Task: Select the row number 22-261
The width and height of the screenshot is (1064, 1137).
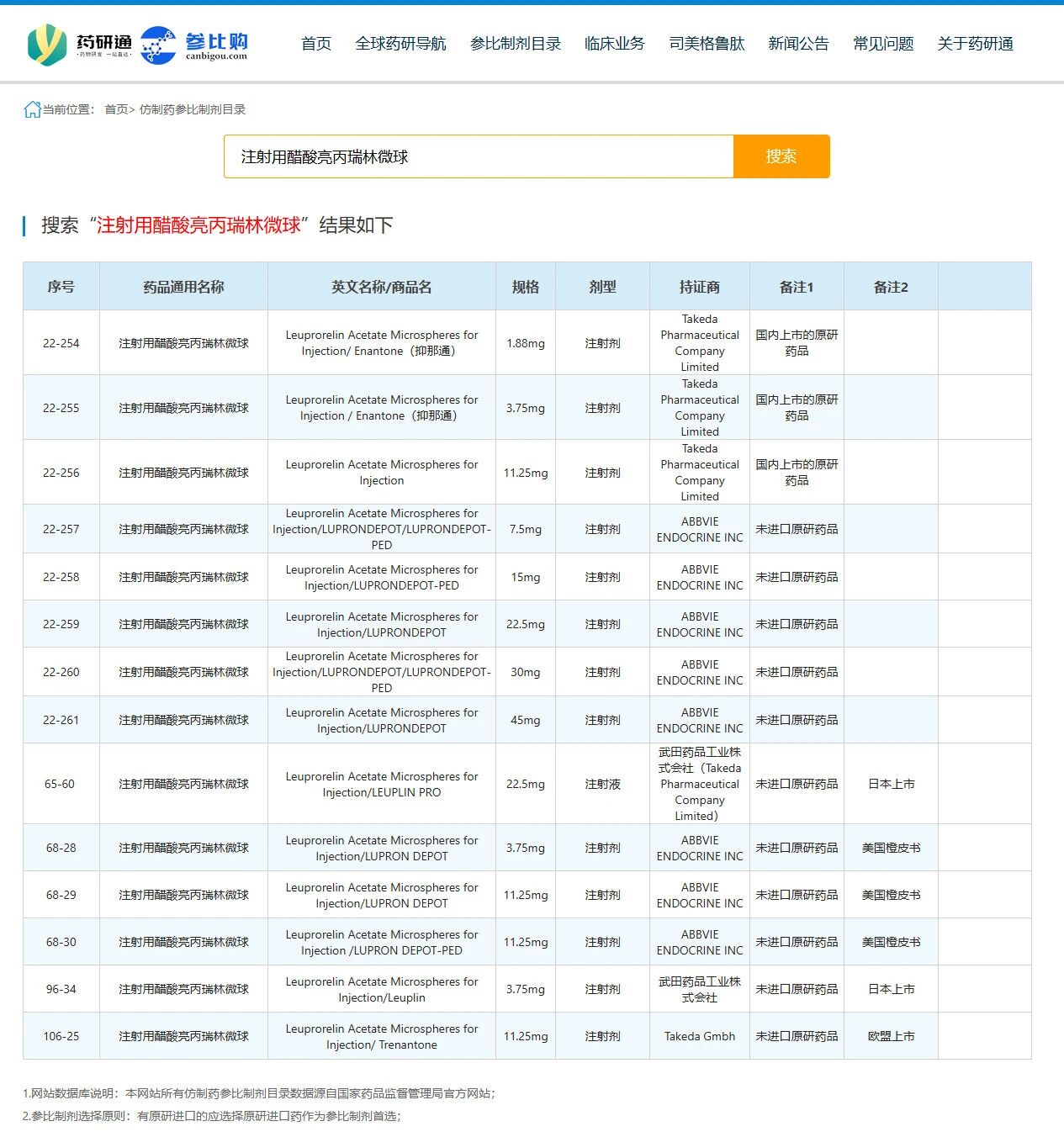Action: point(61,720)
